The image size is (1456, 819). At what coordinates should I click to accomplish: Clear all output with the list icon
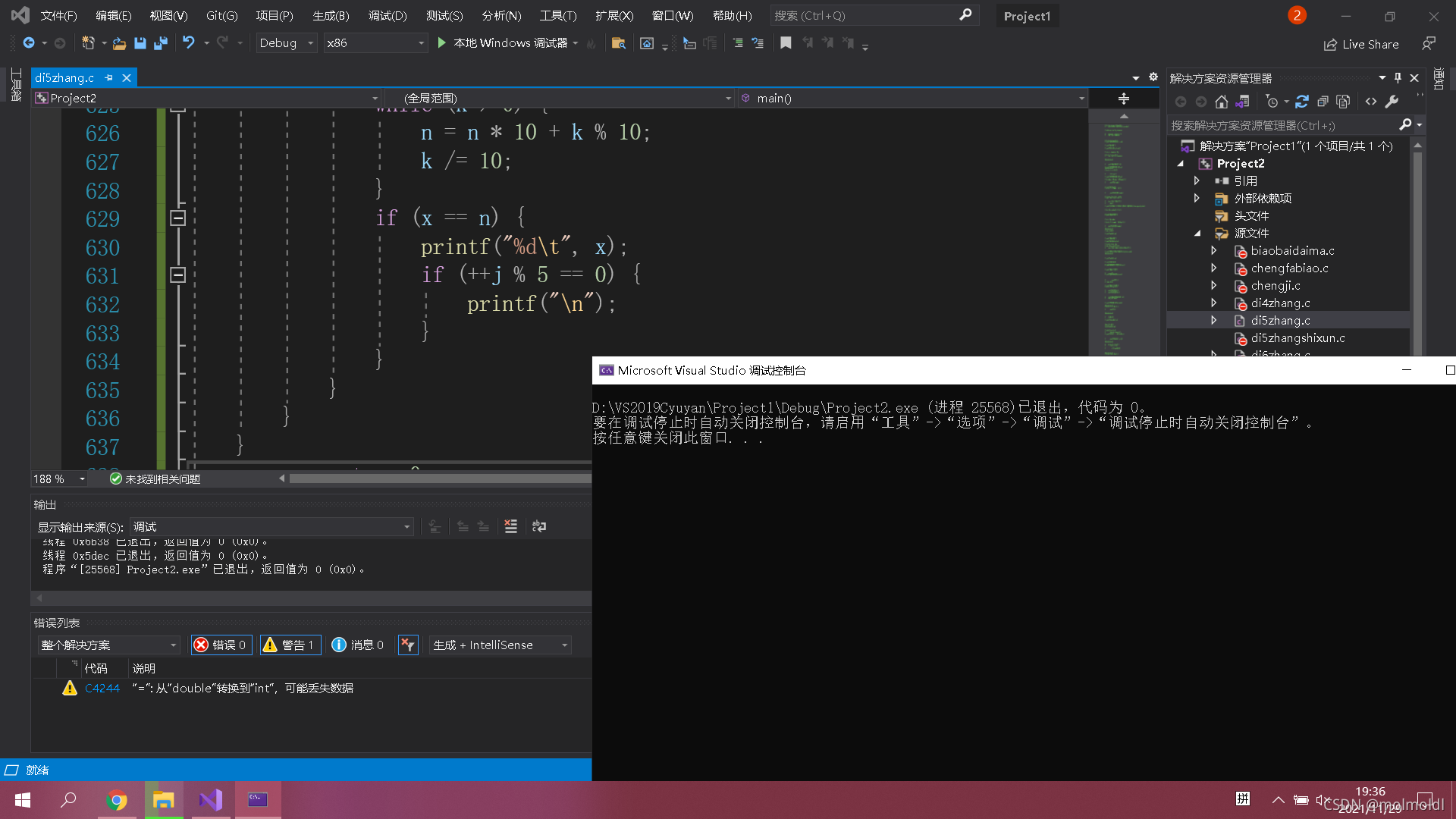pyautogui.click(x=511, y=526)
